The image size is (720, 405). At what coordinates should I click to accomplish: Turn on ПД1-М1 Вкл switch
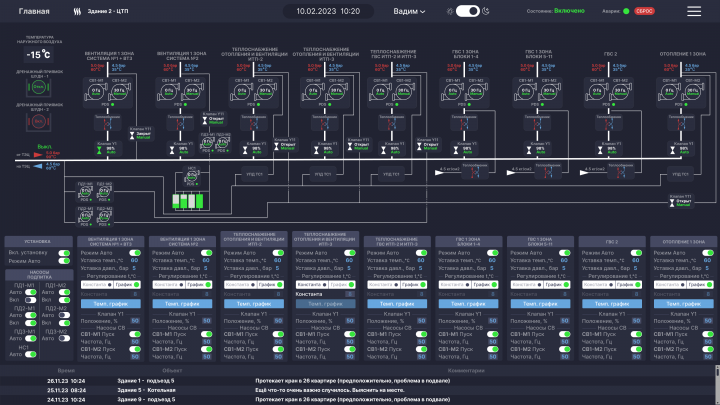tap(30, 300)
